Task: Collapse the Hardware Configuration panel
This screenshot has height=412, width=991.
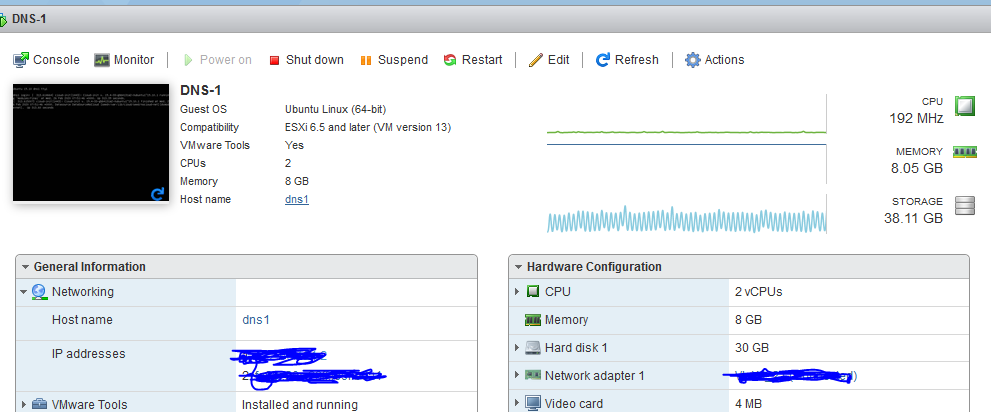Action: coord(519,267)
